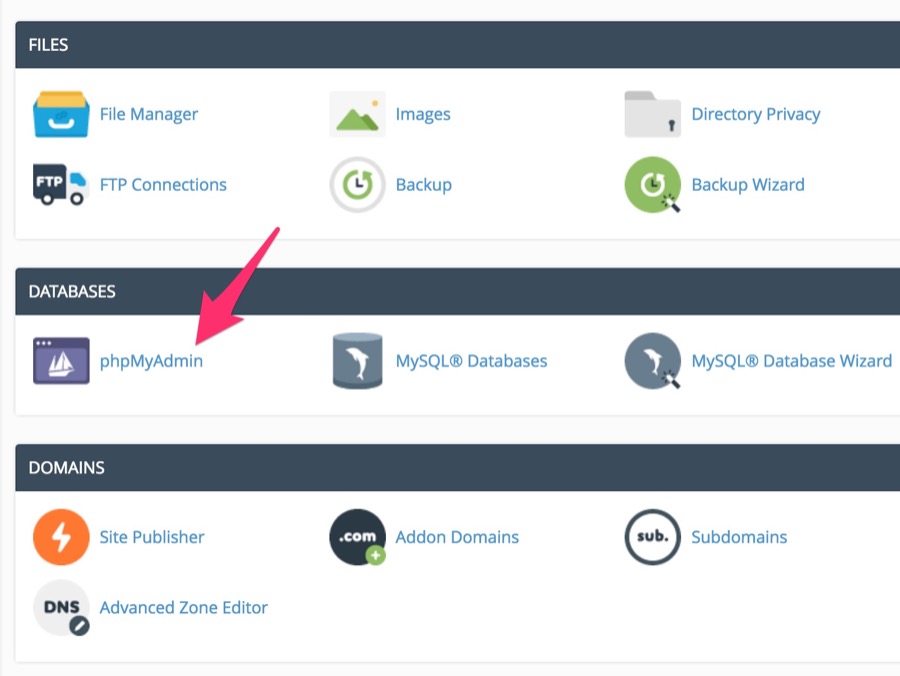900x676 pixels.
Task: Select the Backup clock icon
Action: 357,185
